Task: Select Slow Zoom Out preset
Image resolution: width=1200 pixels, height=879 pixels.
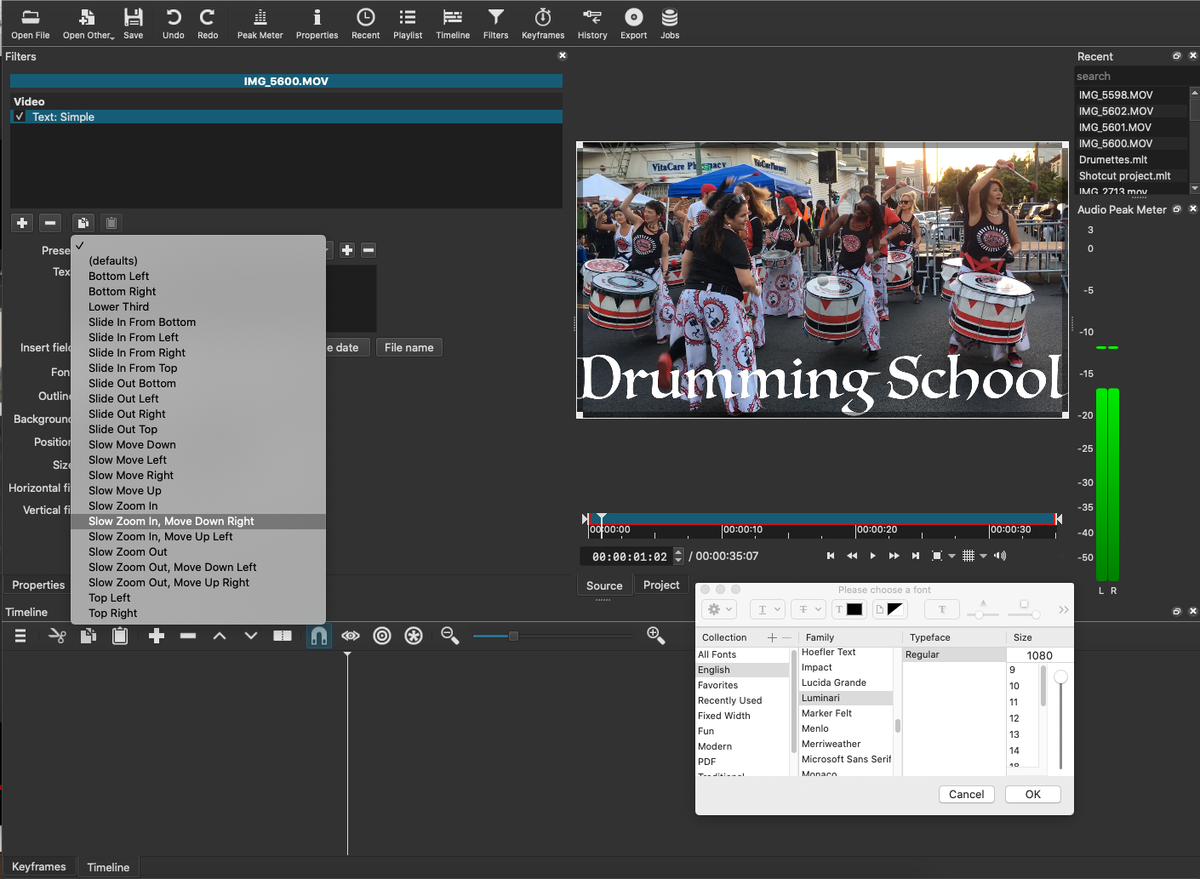Action: 128,552
